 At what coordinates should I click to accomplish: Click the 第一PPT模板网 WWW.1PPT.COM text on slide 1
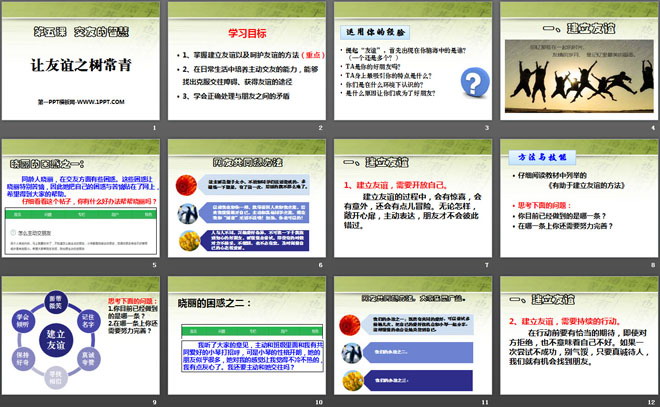(x=81, y=101)
